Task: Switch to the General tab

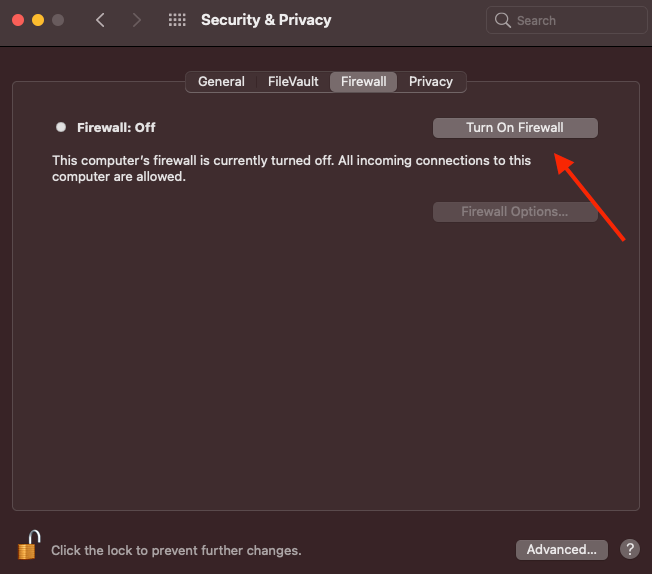Action: click(221, 82)
